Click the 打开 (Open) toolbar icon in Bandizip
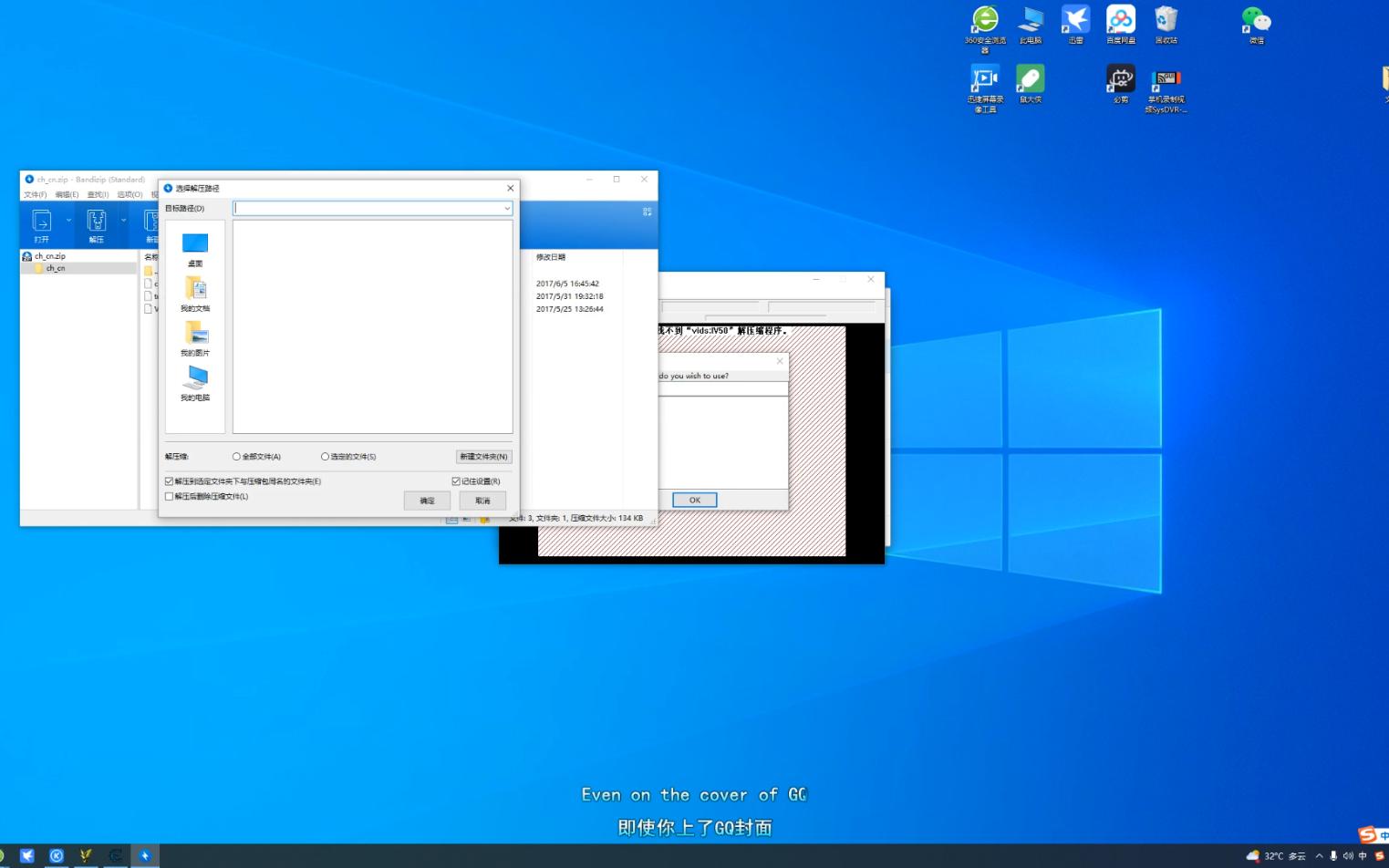This screenshot has width=1389, height=868. (x=42, y=222)
